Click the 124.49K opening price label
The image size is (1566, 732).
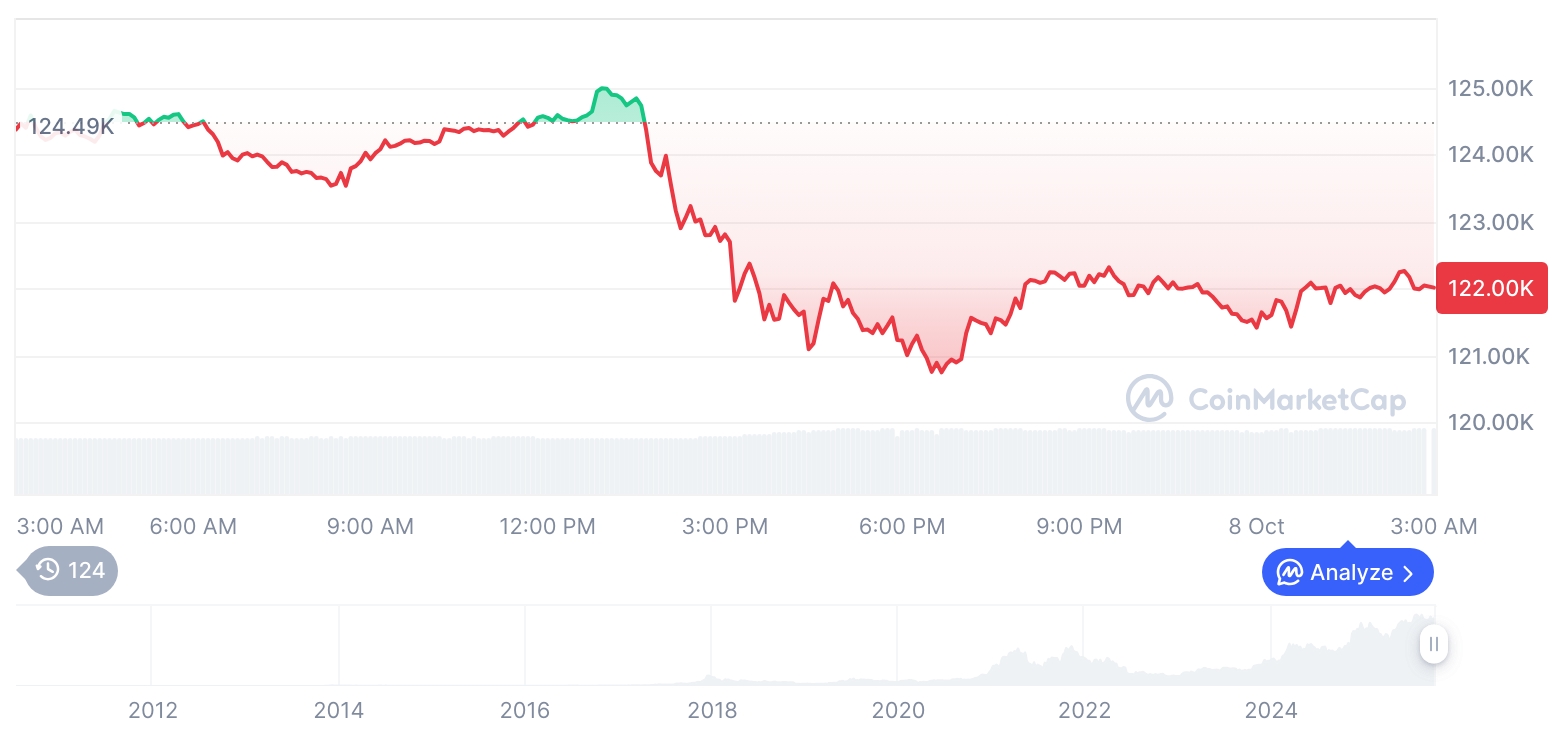tap(70, 127)
